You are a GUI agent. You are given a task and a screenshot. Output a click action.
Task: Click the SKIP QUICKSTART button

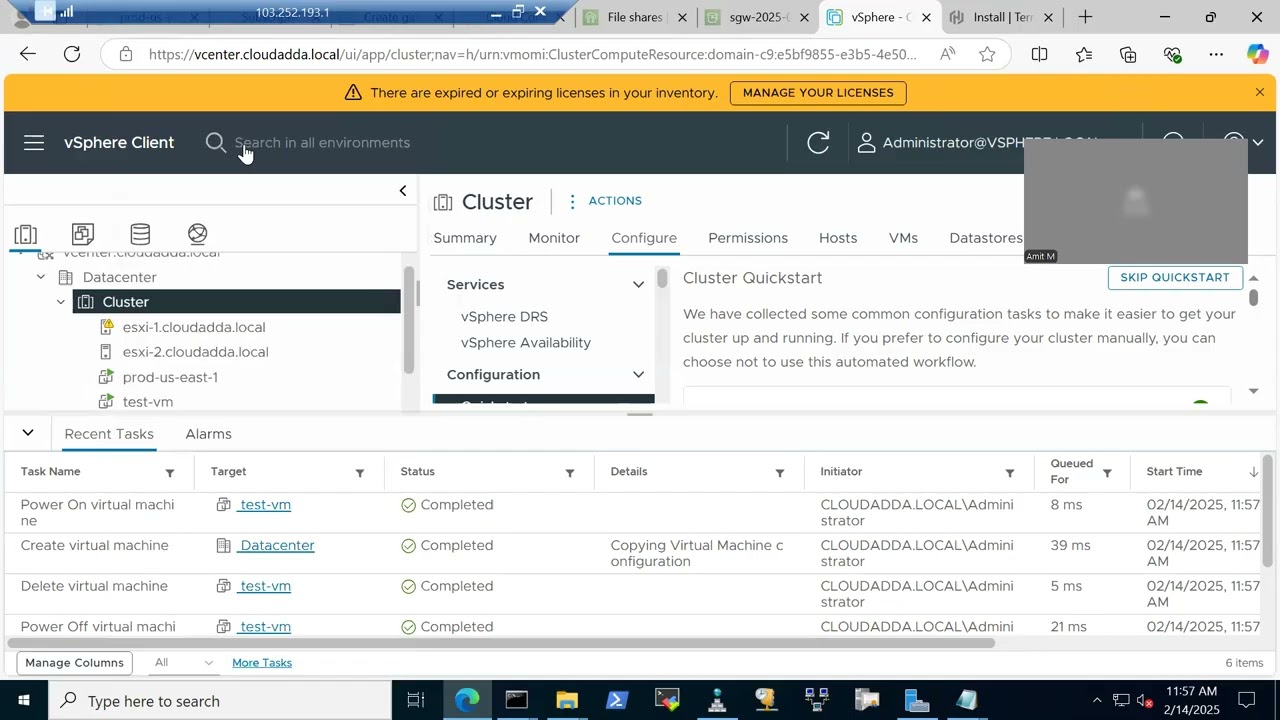coord(1175,278)
